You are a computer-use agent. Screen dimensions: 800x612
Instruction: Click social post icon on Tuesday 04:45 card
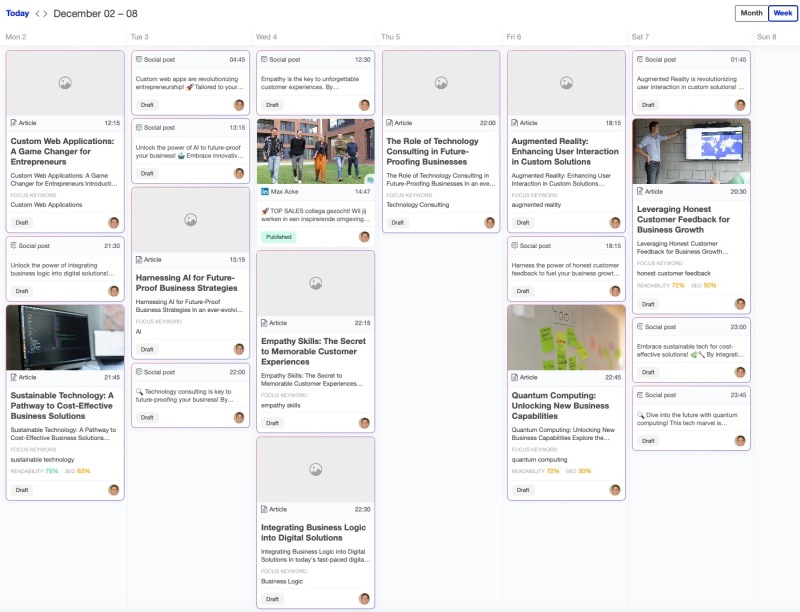(x=139, y=59)
